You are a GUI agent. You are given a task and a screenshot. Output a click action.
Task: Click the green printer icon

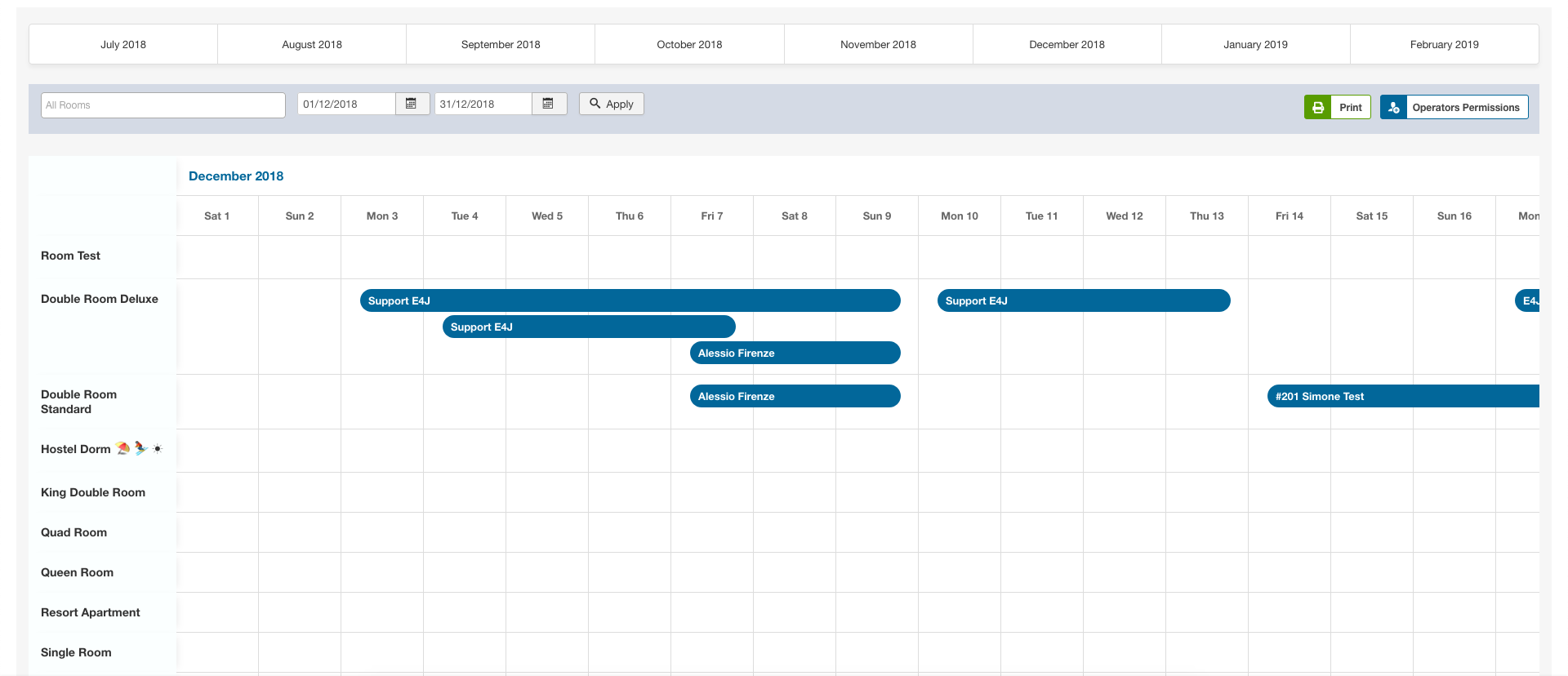pyautogui.click(x=1317, y=107)
